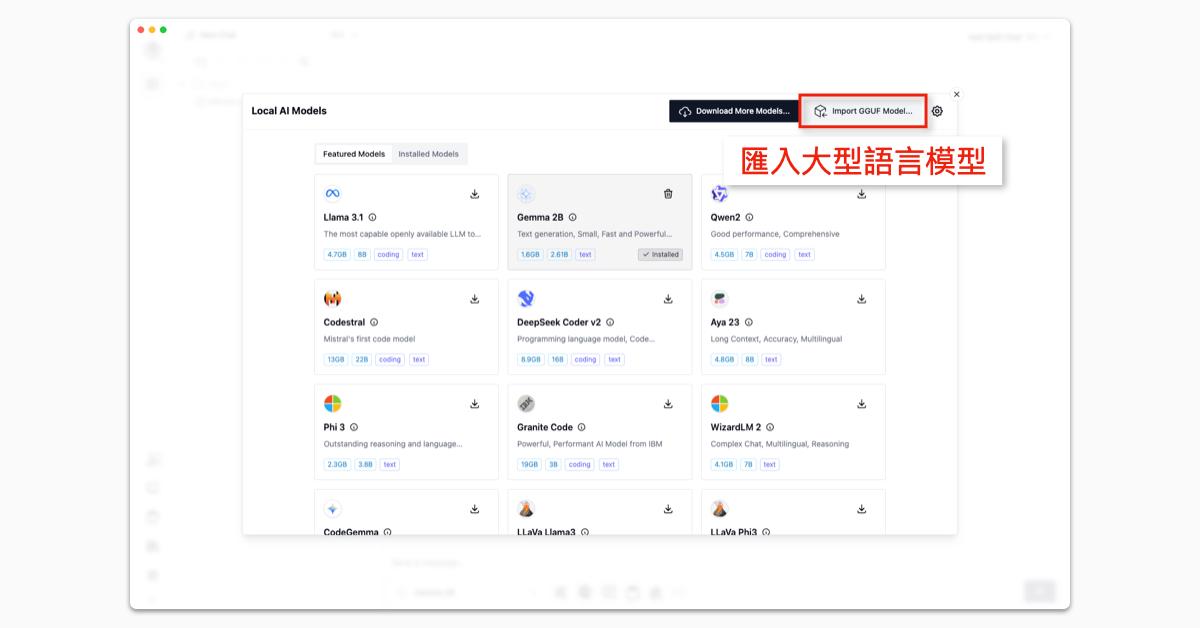Image resolution: width=1200 pixels, height=628 pixels.
Task: Click the Meta logo on Llama 3.1 card
Action: [333, 194]
